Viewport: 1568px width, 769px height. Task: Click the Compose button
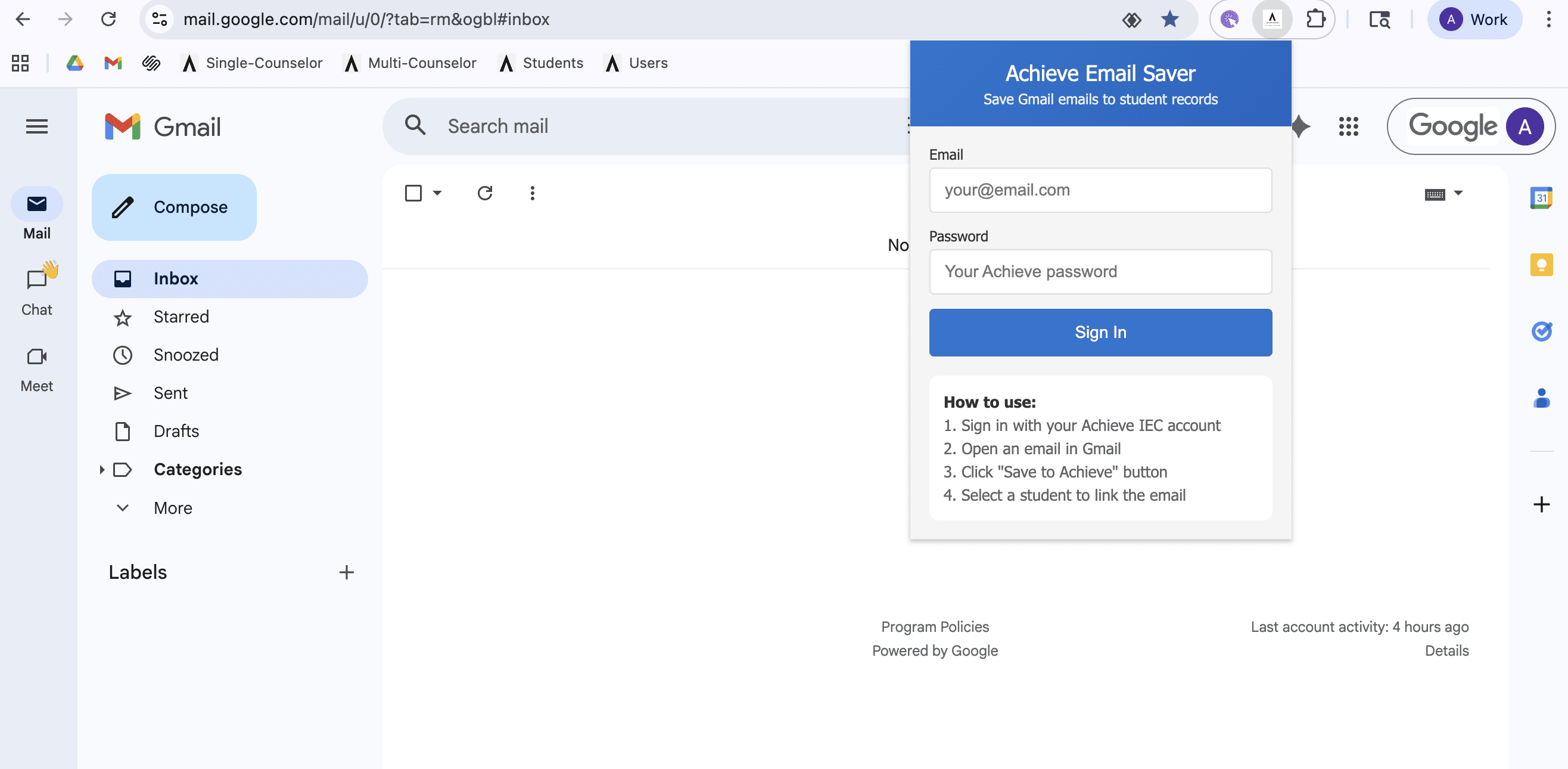coord(174,207)
